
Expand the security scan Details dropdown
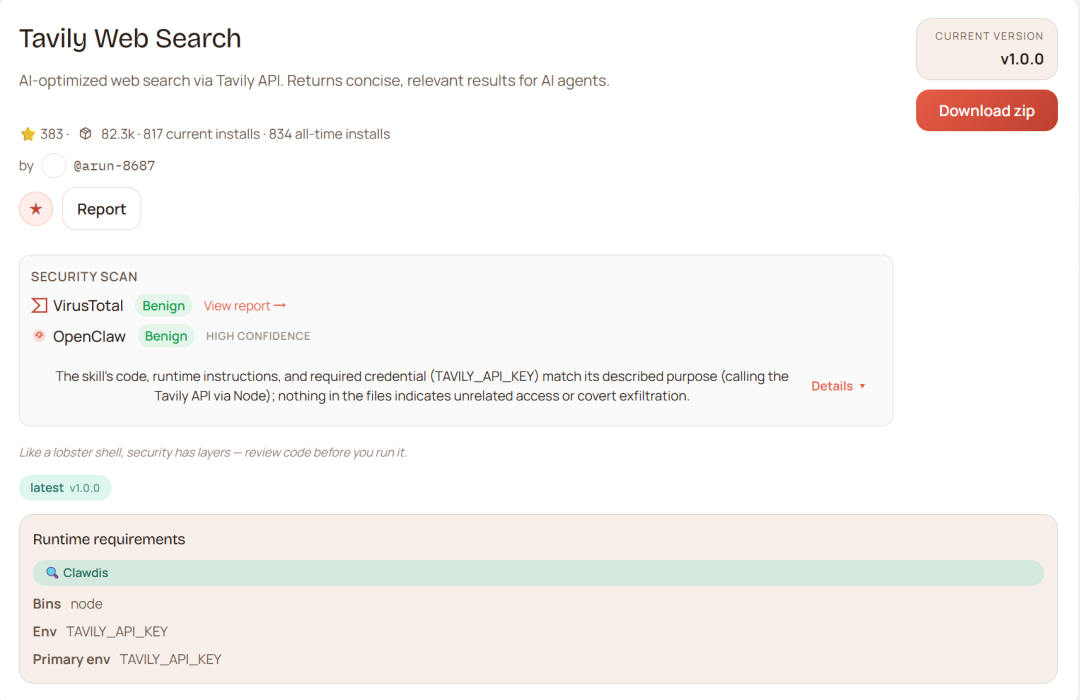pos(838,386)
